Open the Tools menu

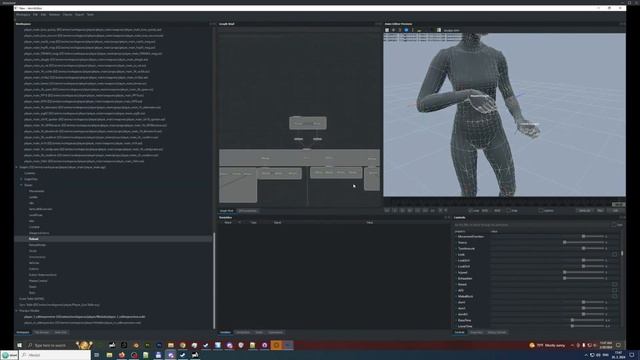coord(90,14)
